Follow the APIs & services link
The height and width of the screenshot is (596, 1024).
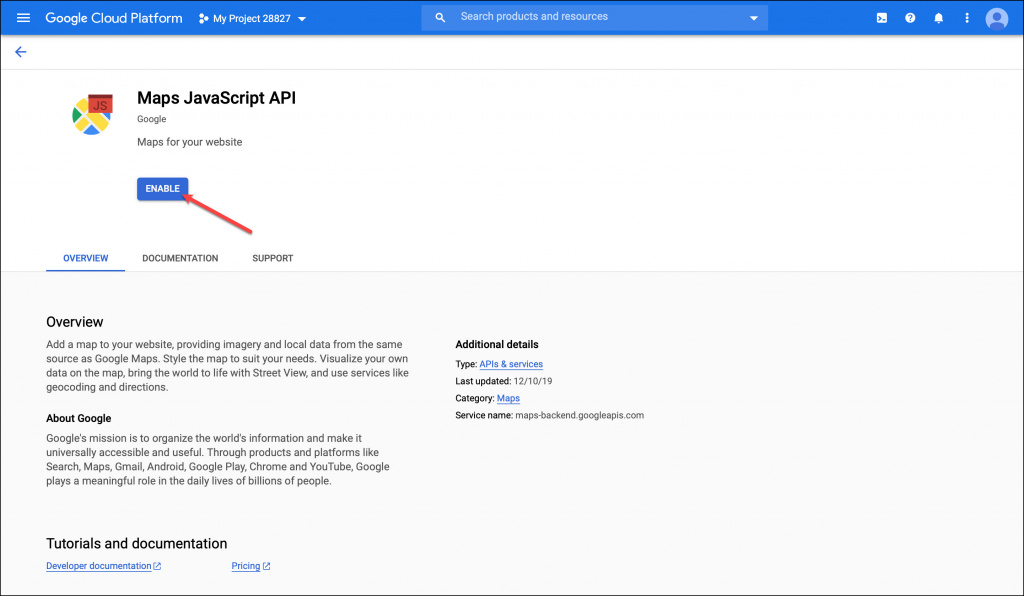point(511,364)
